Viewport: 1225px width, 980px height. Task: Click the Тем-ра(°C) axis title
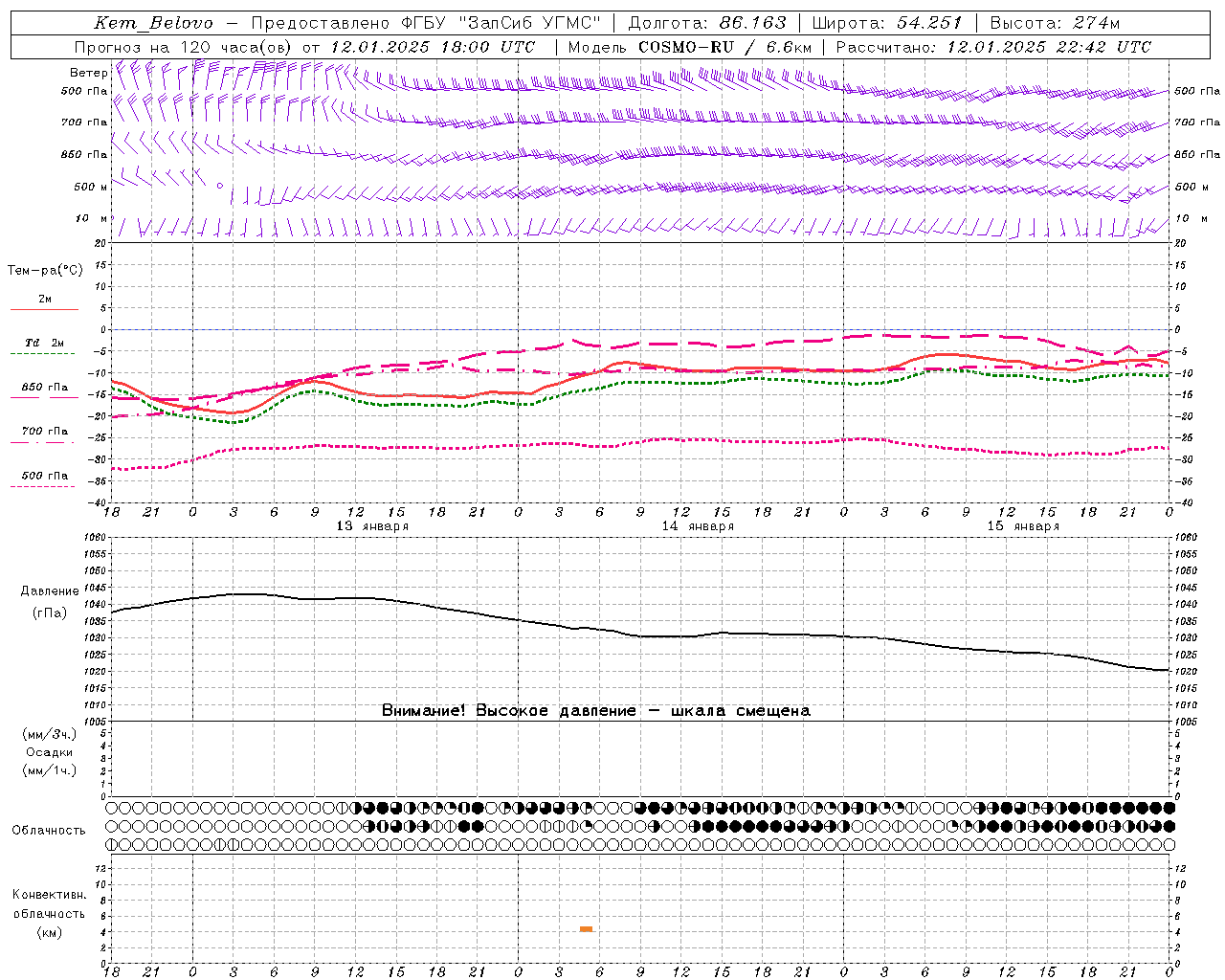45,271
